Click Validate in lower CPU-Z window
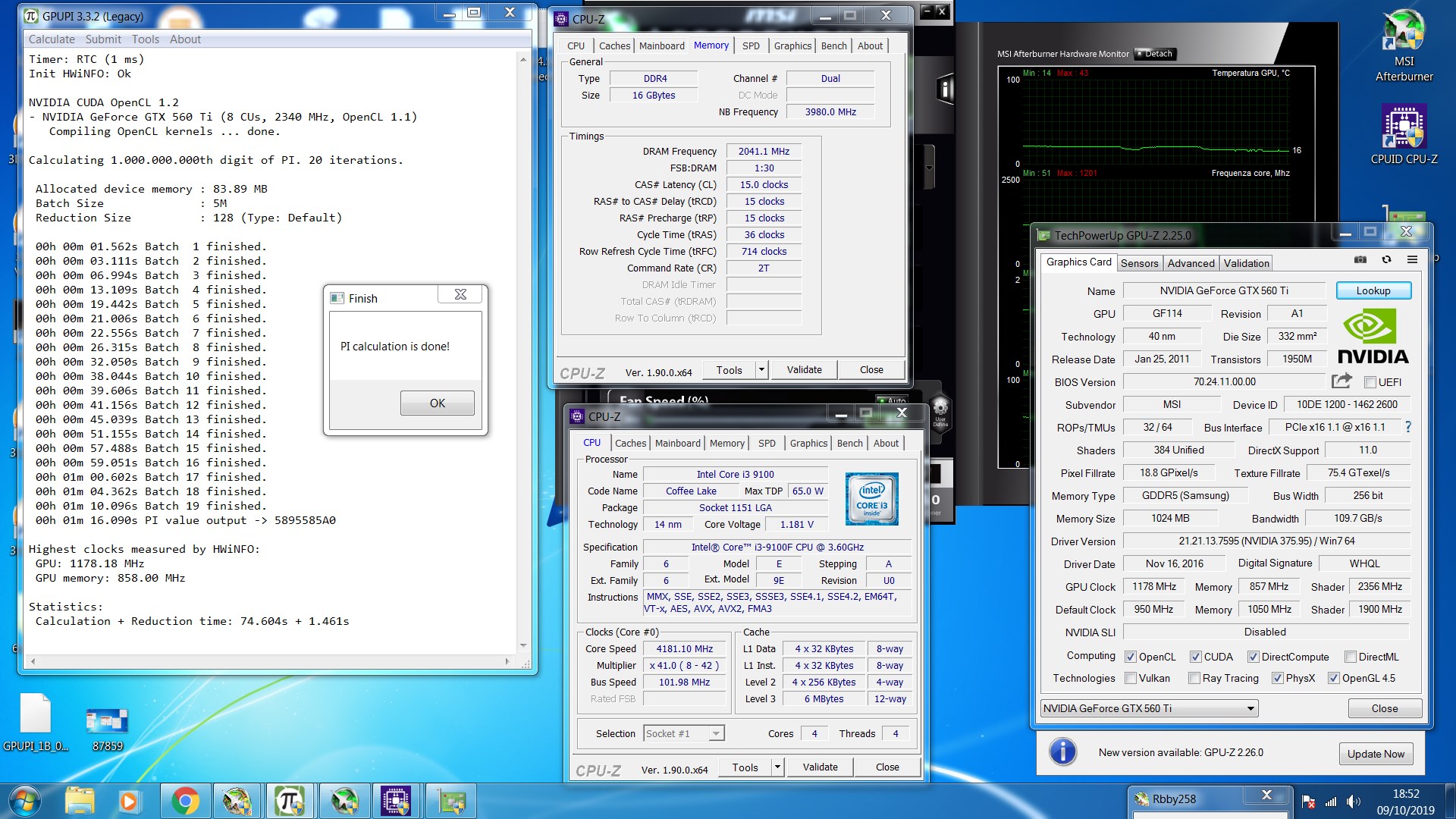 click(x=820, y=767)
